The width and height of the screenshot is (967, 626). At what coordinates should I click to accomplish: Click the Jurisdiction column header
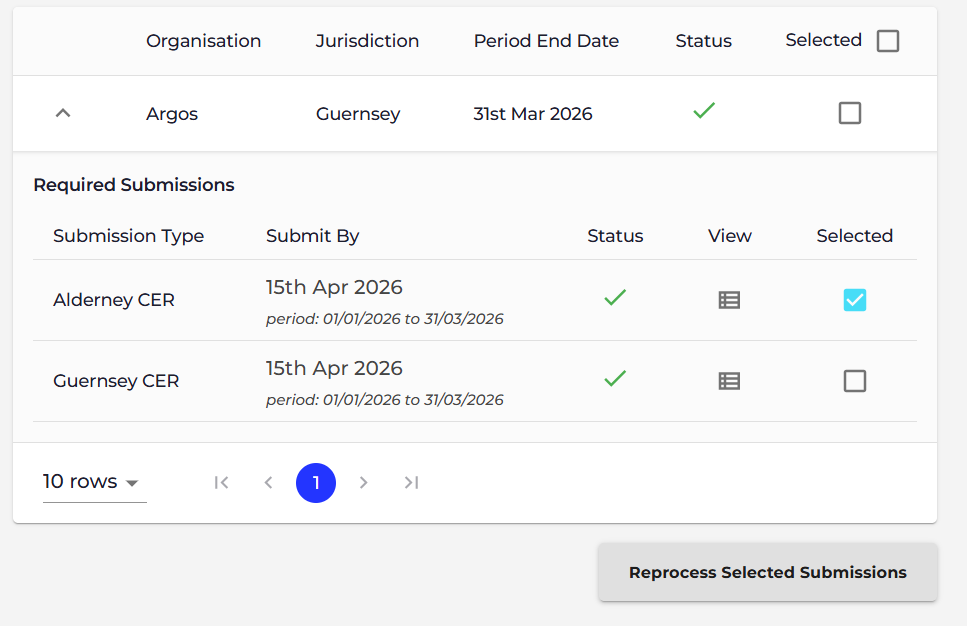click(367, 41)
